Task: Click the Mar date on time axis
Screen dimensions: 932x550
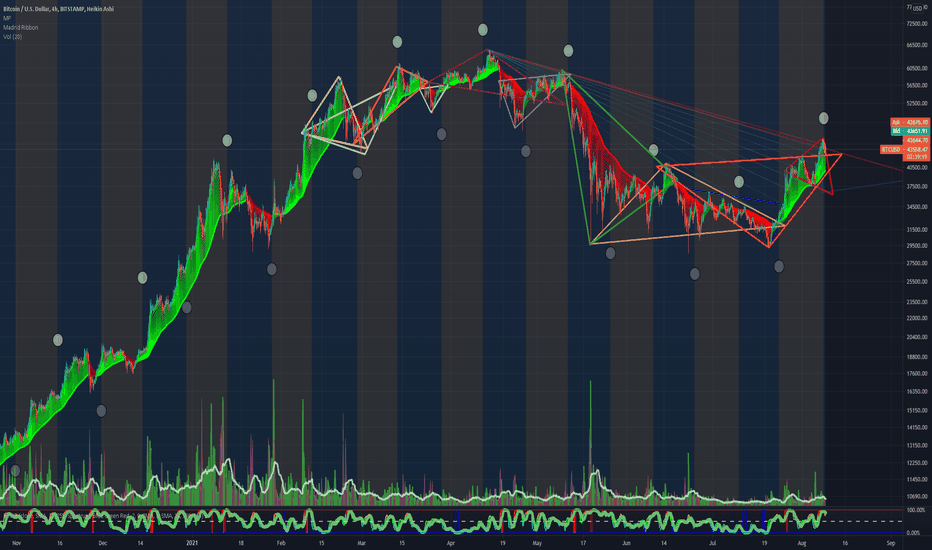Action: tap(361, 543)
